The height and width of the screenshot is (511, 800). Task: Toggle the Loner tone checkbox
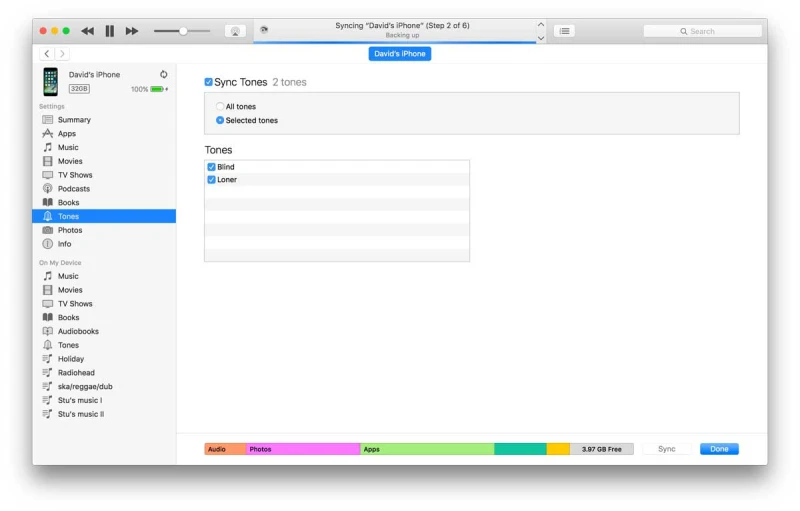click(x=211, y=180)
